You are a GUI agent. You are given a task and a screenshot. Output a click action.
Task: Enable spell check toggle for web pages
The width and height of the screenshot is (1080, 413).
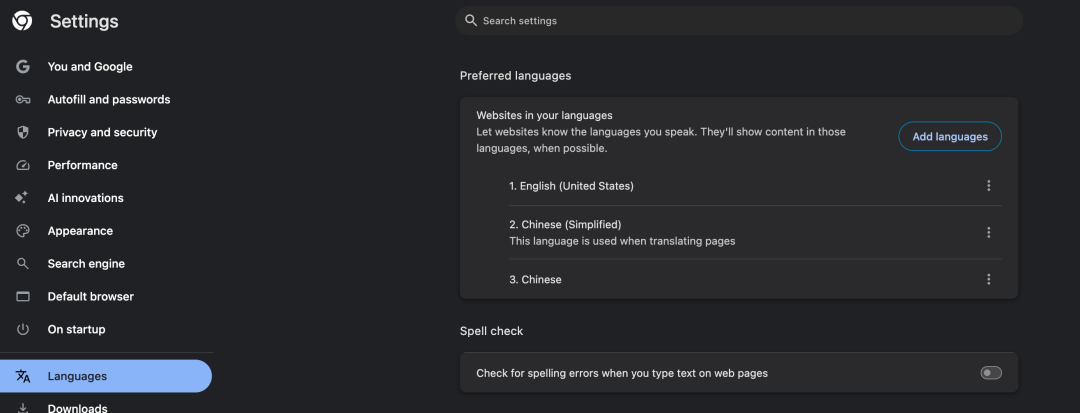990,373
